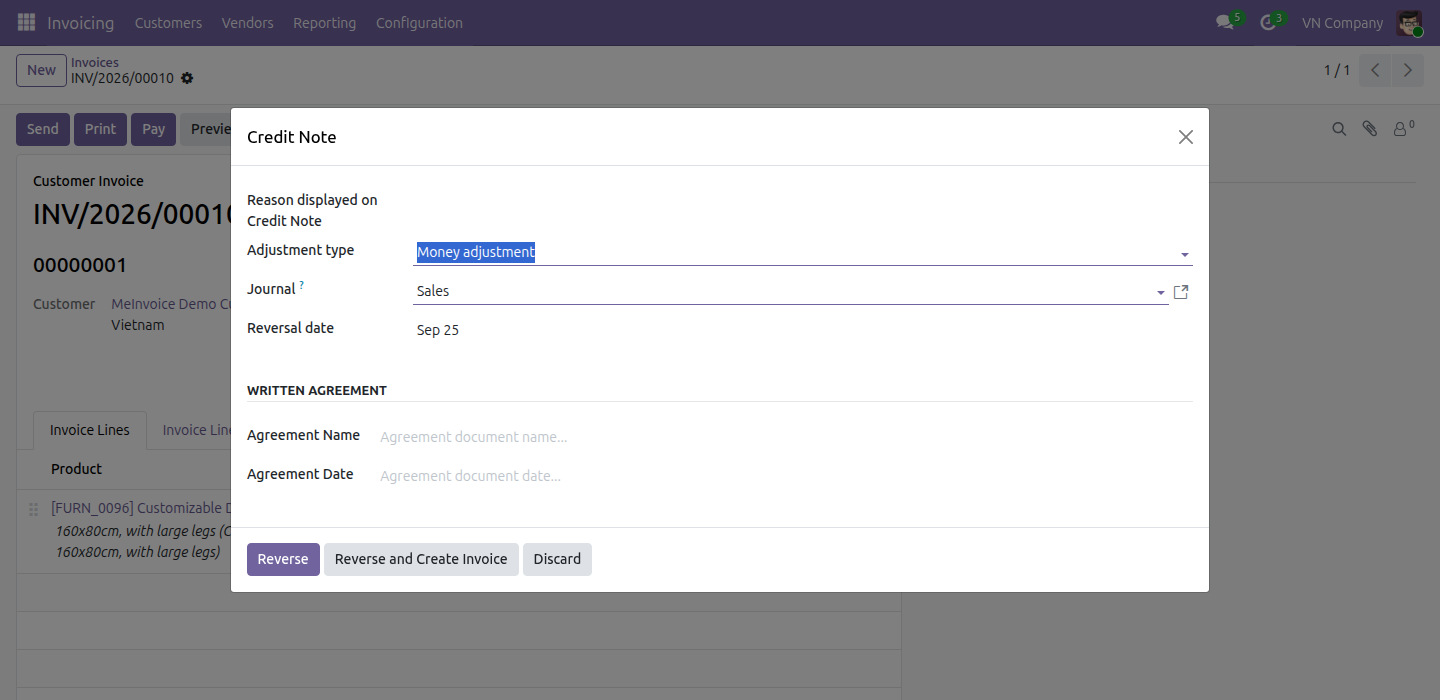Open the Customers menu
Image resolution: width=1440 pixels, height=700 pixels.
(168, 22)
